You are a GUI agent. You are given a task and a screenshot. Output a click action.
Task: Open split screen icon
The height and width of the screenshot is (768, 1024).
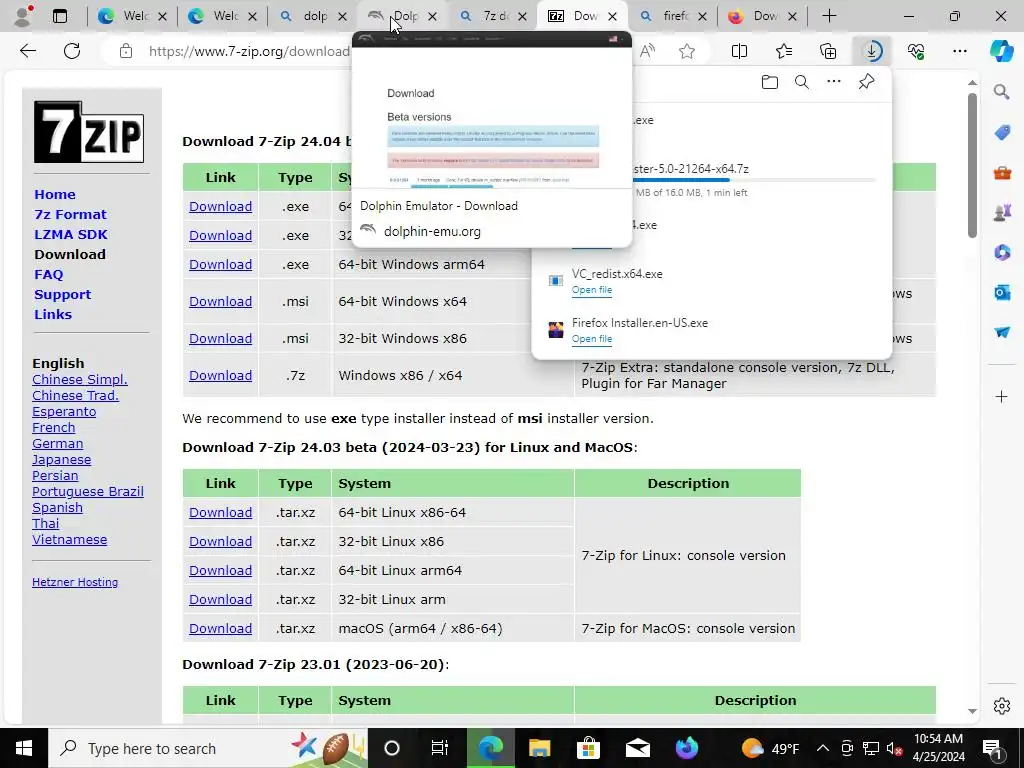pyautogui.click(x=739, y=51)
